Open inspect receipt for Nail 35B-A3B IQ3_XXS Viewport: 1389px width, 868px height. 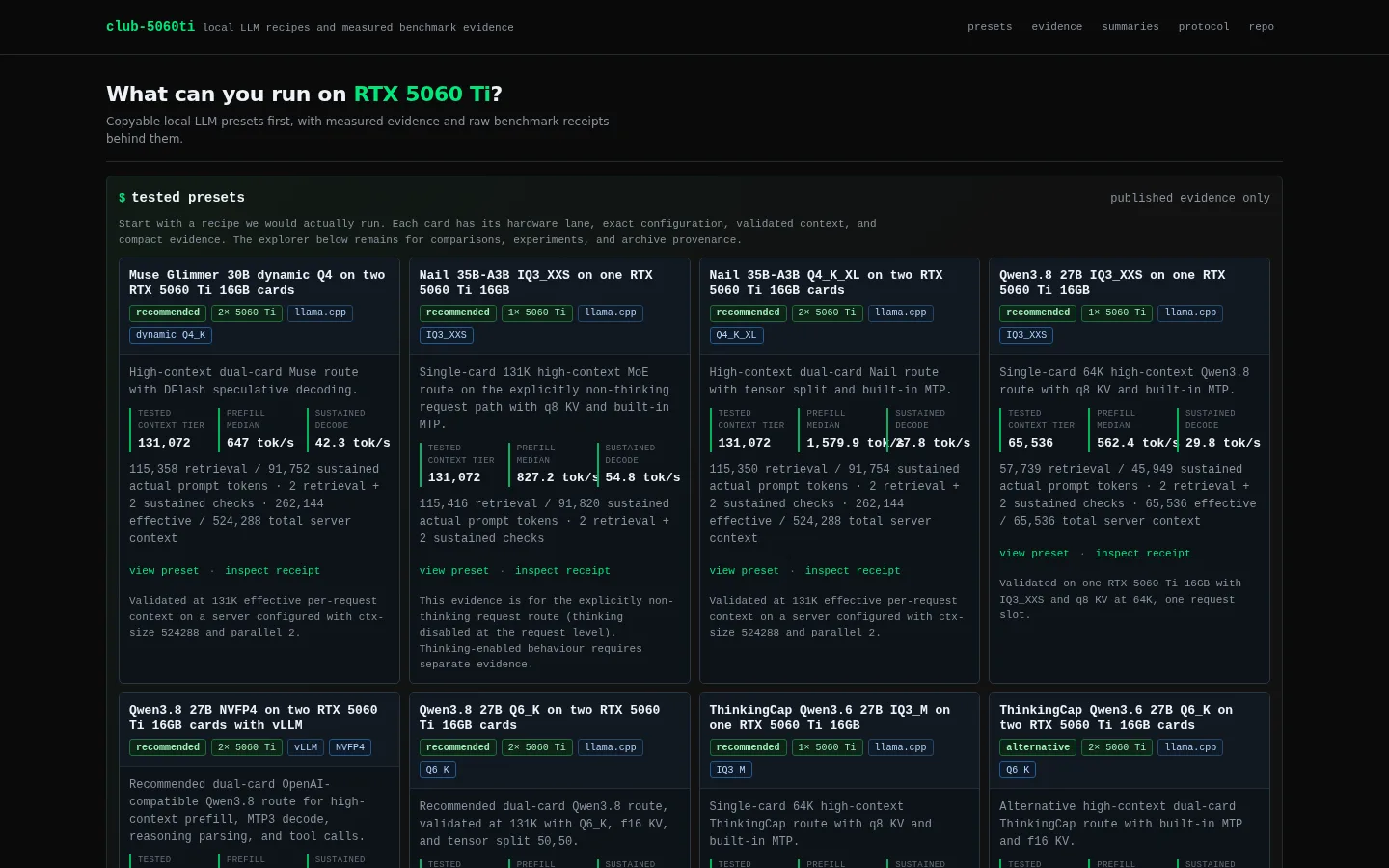[562, 571]
